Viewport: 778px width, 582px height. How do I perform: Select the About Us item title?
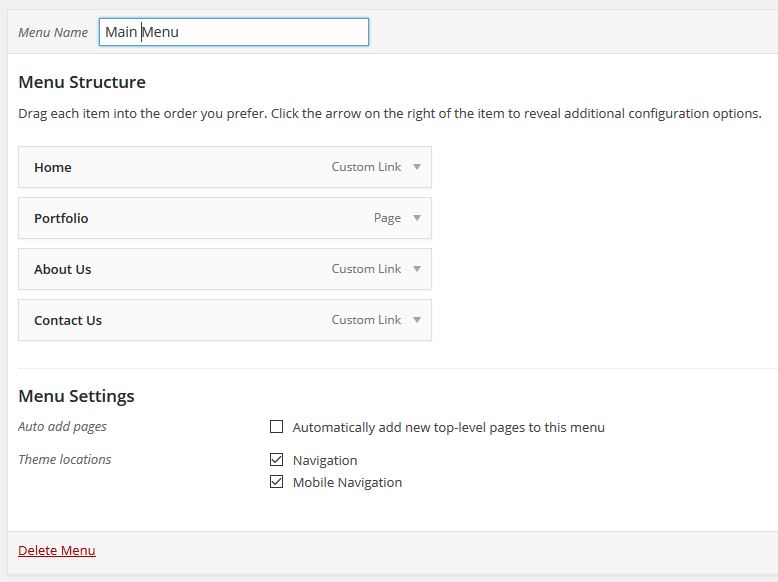(x=62, y=270)
